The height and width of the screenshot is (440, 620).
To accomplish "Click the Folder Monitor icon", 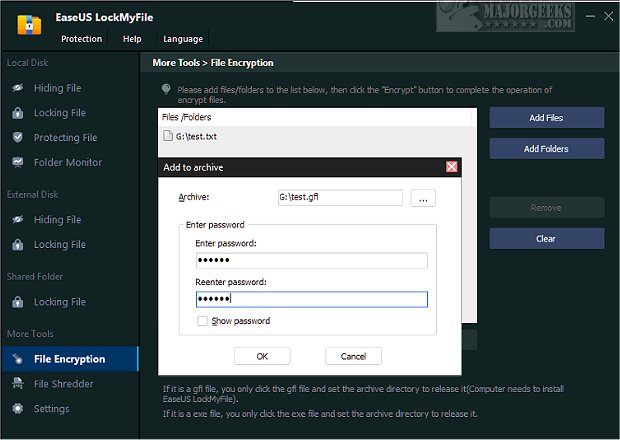I will click(x=18, y=162).
